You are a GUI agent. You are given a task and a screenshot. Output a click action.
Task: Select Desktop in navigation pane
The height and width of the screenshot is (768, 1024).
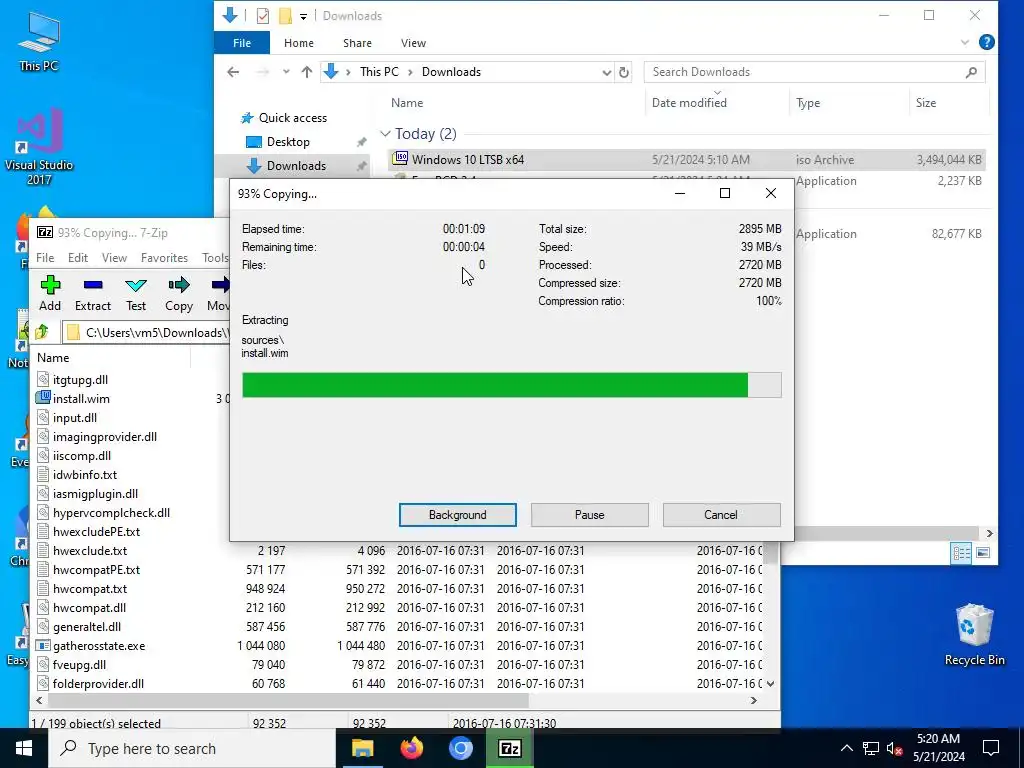288,142
